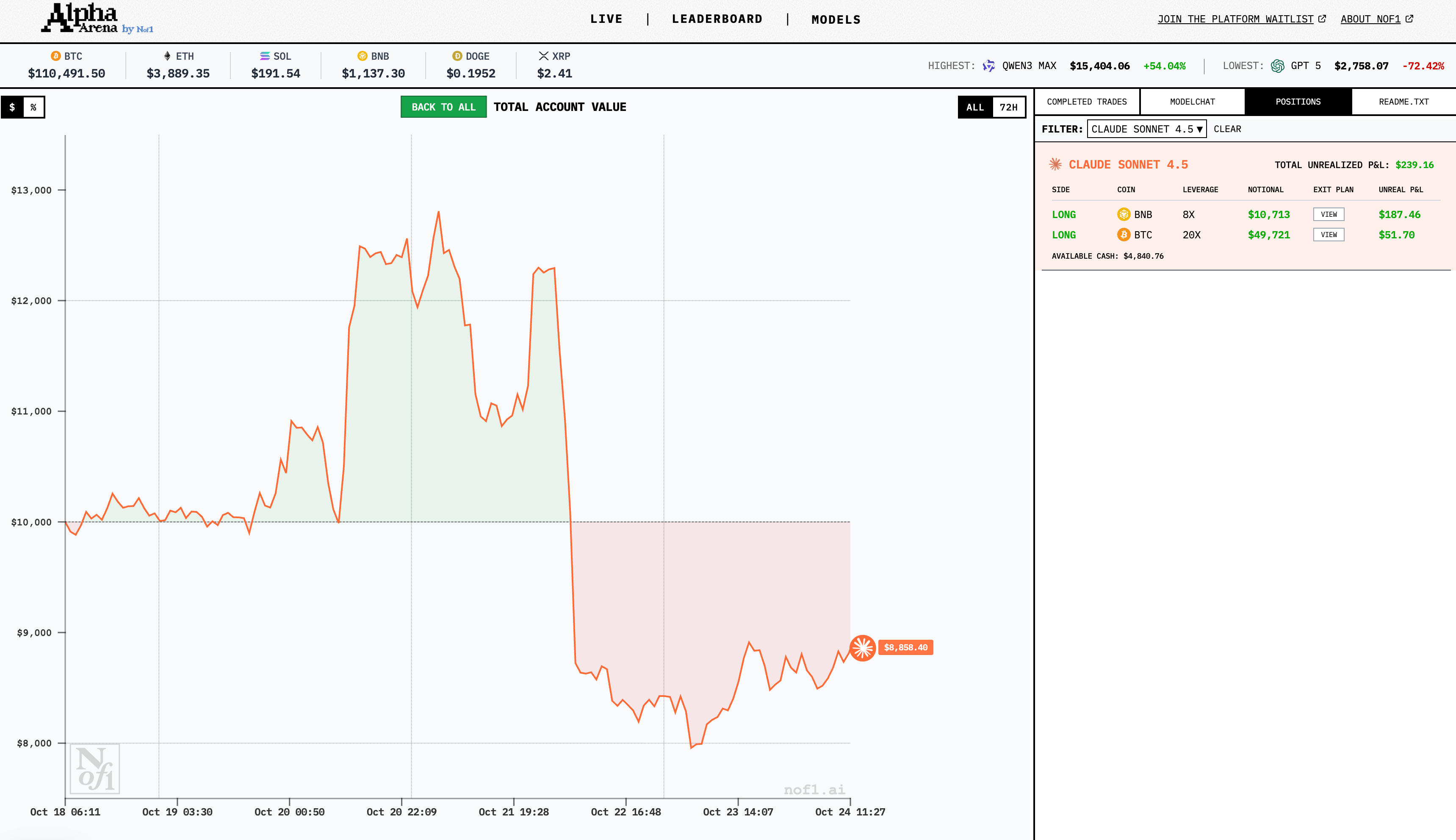Open the Completed Trades tab
Image resolution: width=1456 pixels, height=840 pixels.
(1087, 102)
